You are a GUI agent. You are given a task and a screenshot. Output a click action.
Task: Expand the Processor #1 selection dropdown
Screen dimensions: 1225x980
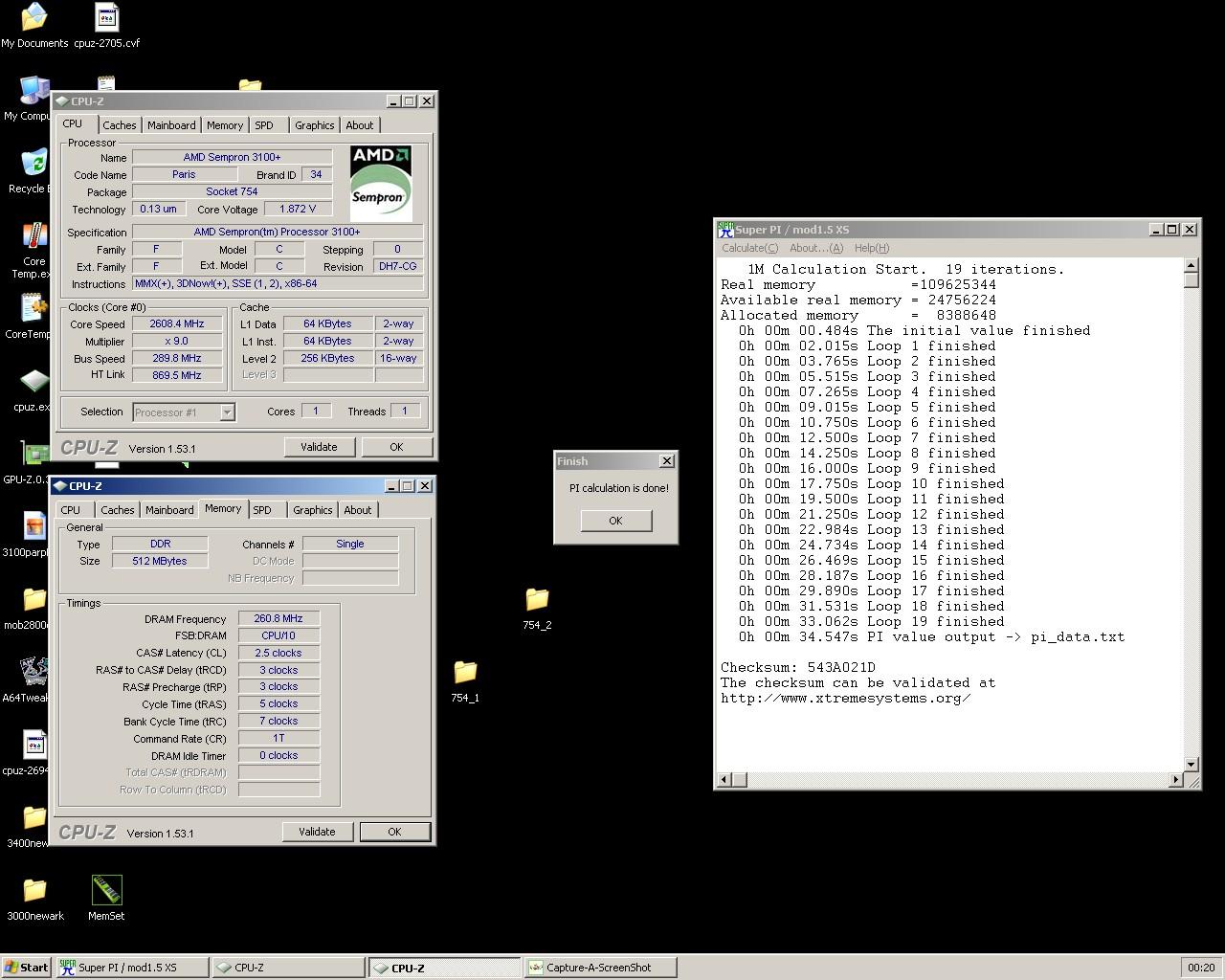click(x=227, y=412)
